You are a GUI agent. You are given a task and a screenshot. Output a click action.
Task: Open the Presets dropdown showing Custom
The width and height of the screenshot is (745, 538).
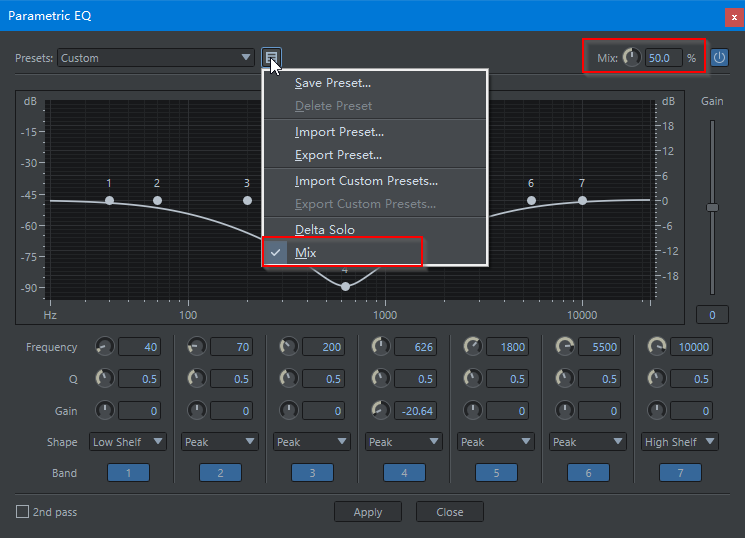156,58
